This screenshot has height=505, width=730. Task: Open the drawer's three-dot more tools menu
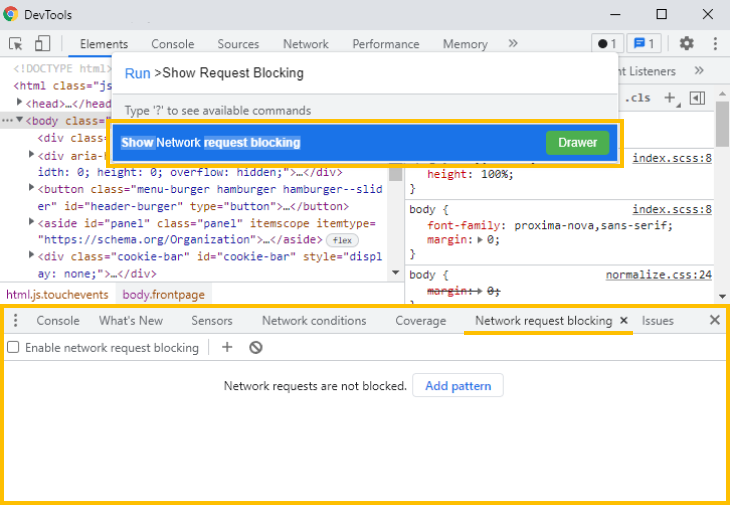point(15,320)
